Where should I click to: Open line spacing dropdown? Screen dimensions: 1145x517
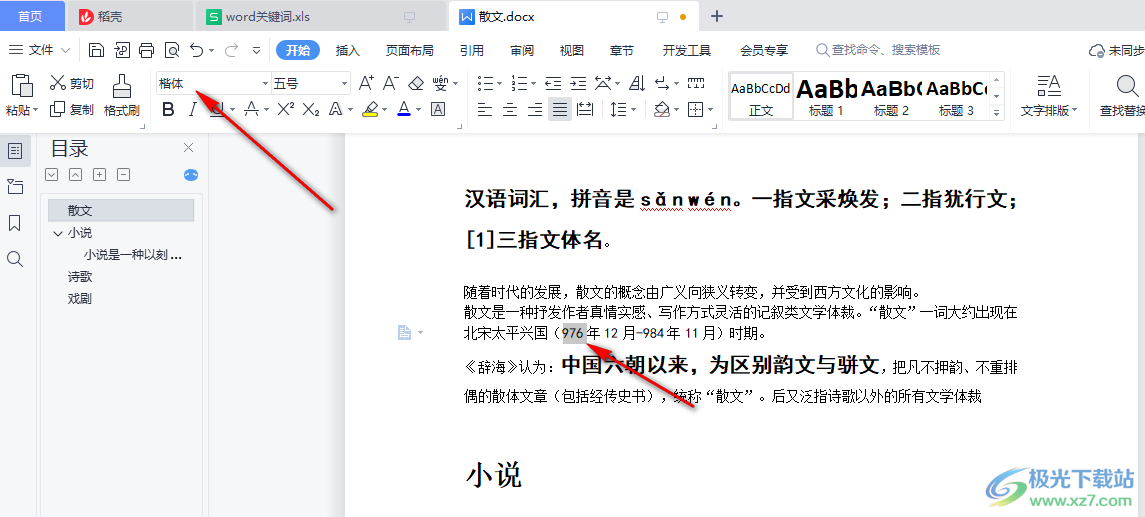(x=633, y=110)
